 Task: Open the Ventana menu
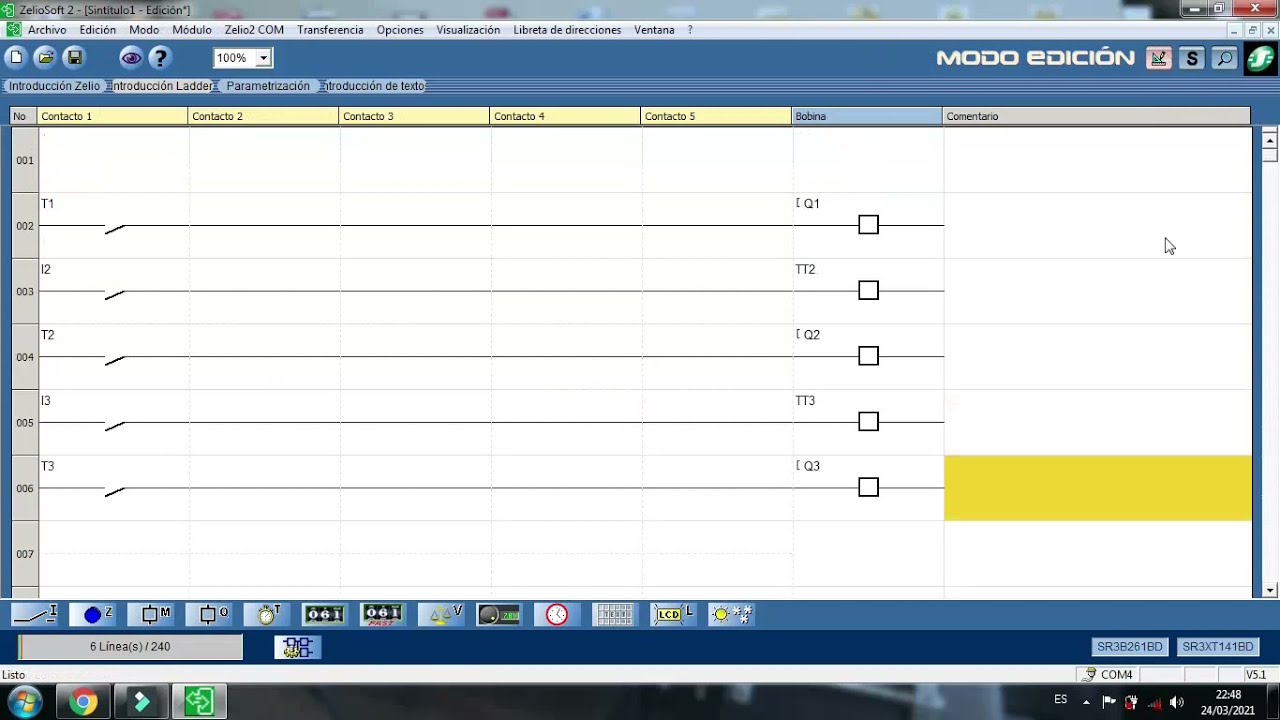coord(654,30)
